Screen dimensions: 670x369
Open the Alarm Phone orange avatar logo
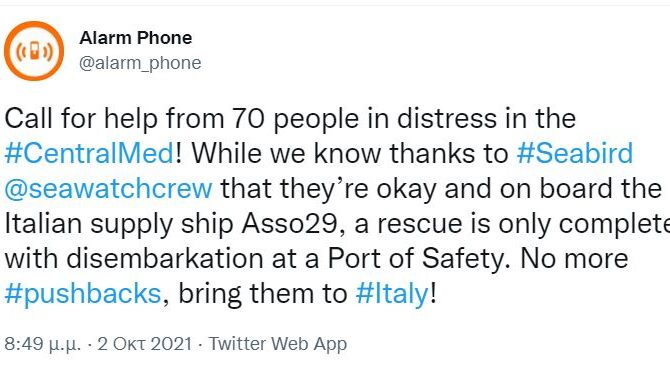click(34, 51)
